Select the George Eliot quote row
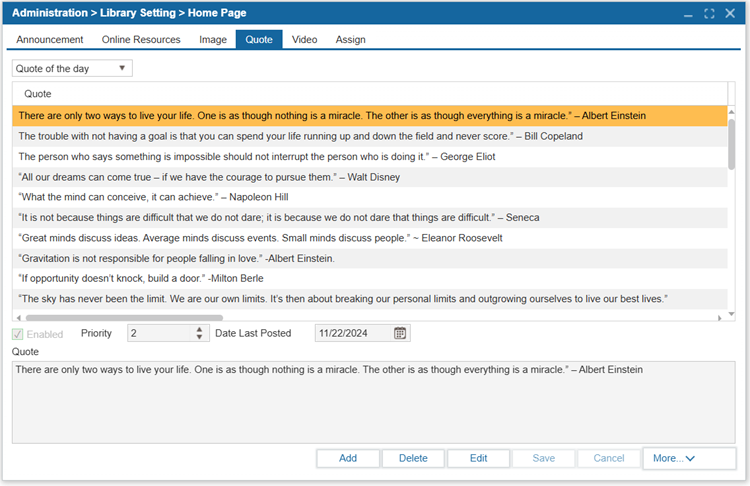Viewport: 750px width, 486px height. 370,157
